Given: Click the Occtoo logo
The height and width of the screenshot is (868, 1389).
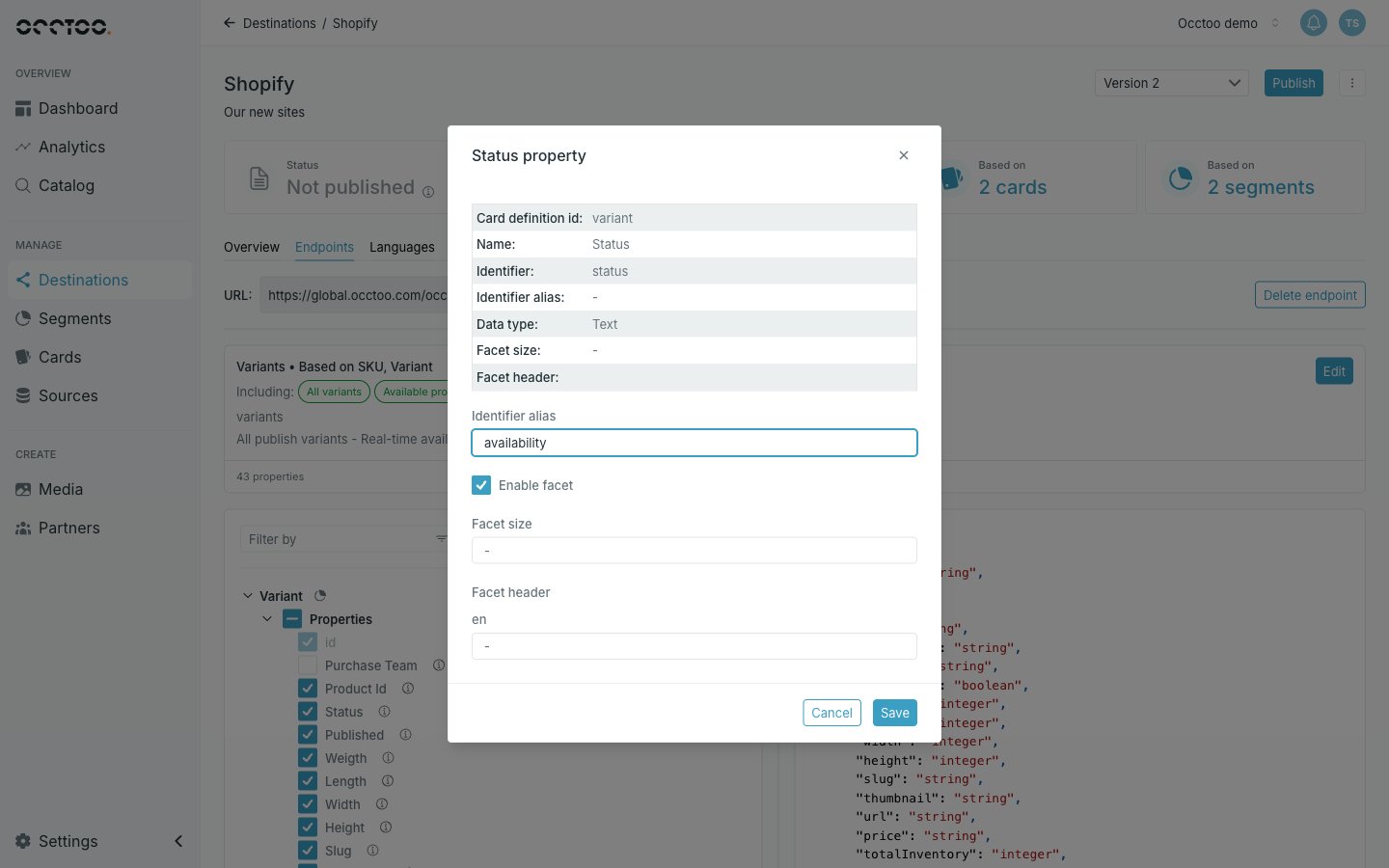Looking at the screenshot, I should (63, 27).
